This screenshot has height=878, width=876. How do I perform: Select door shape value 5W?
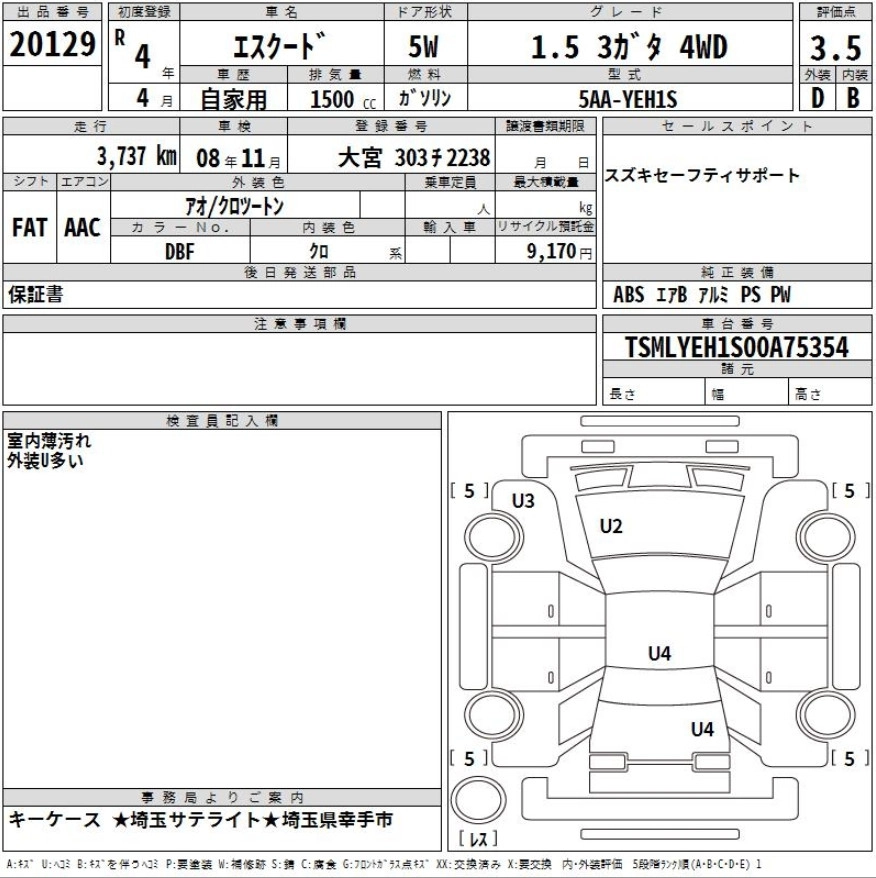pyautogui.click(x=423, y=47)
